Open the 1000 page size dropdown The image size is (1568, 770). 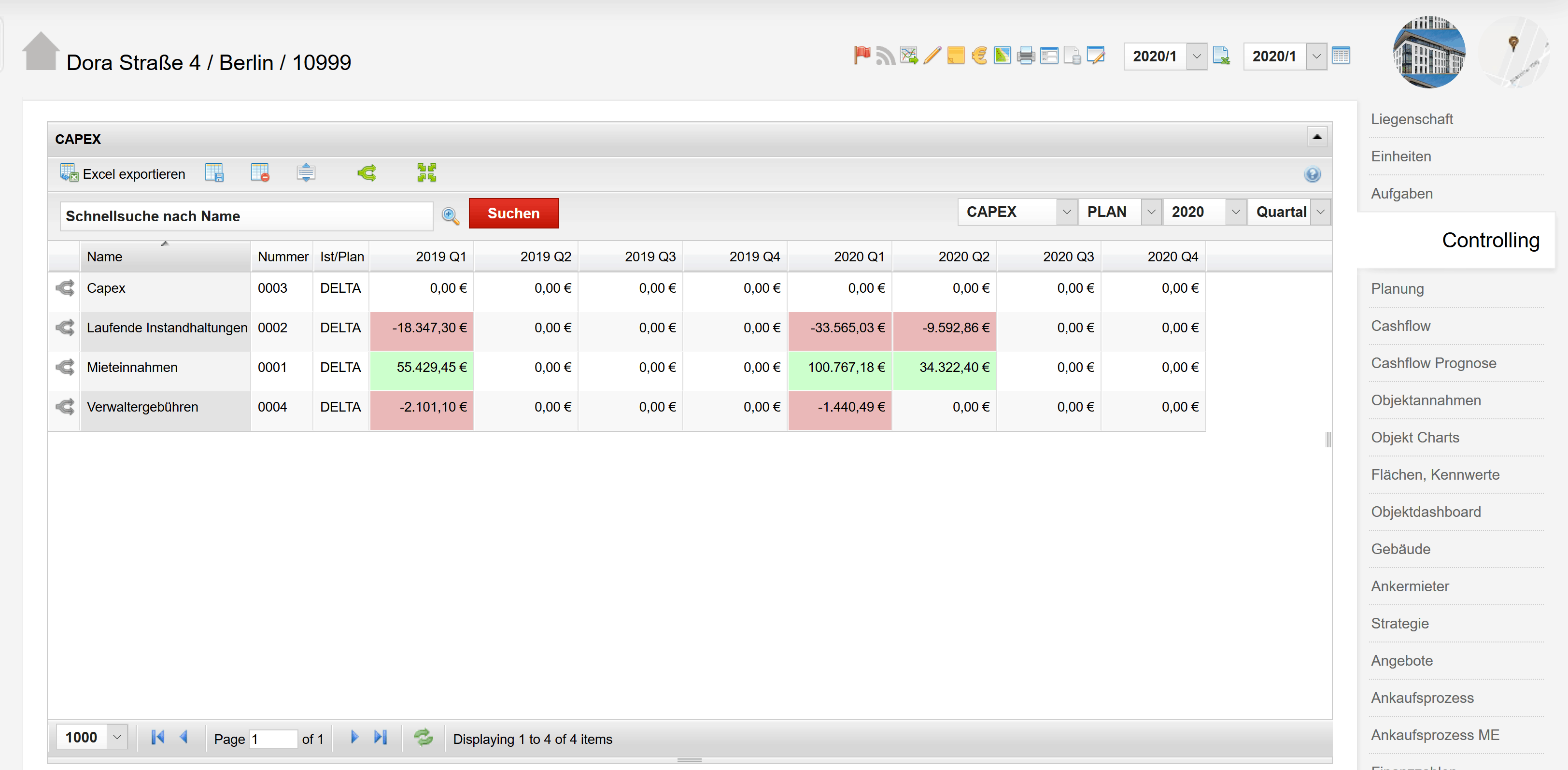pyautogui.click(x=117, y=737)
